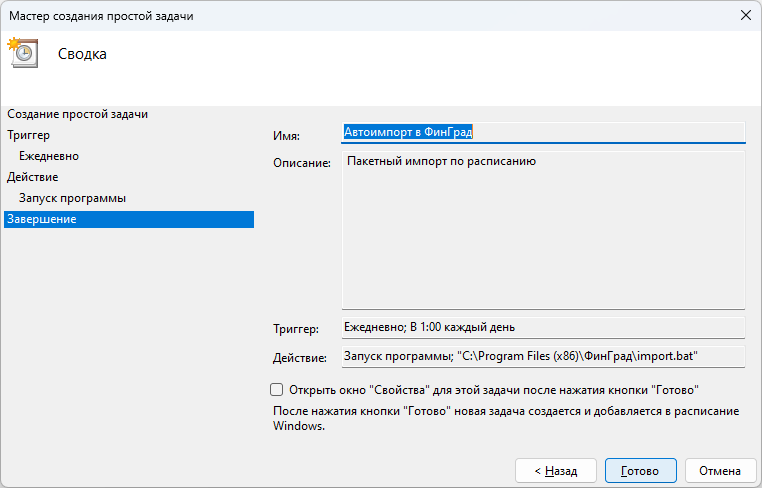The height and width of the screenshot is (488, 762).
Task: Open the Ежедневно sub-step
Action: (x=49, y=156)
